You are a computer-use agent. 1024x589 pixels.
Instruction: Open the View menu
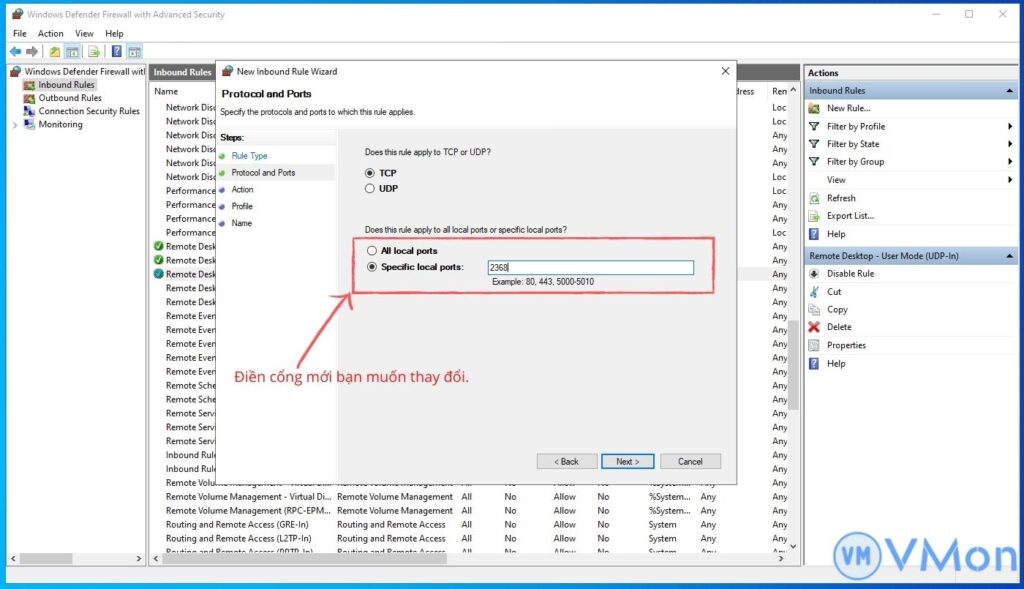(84, 33)
